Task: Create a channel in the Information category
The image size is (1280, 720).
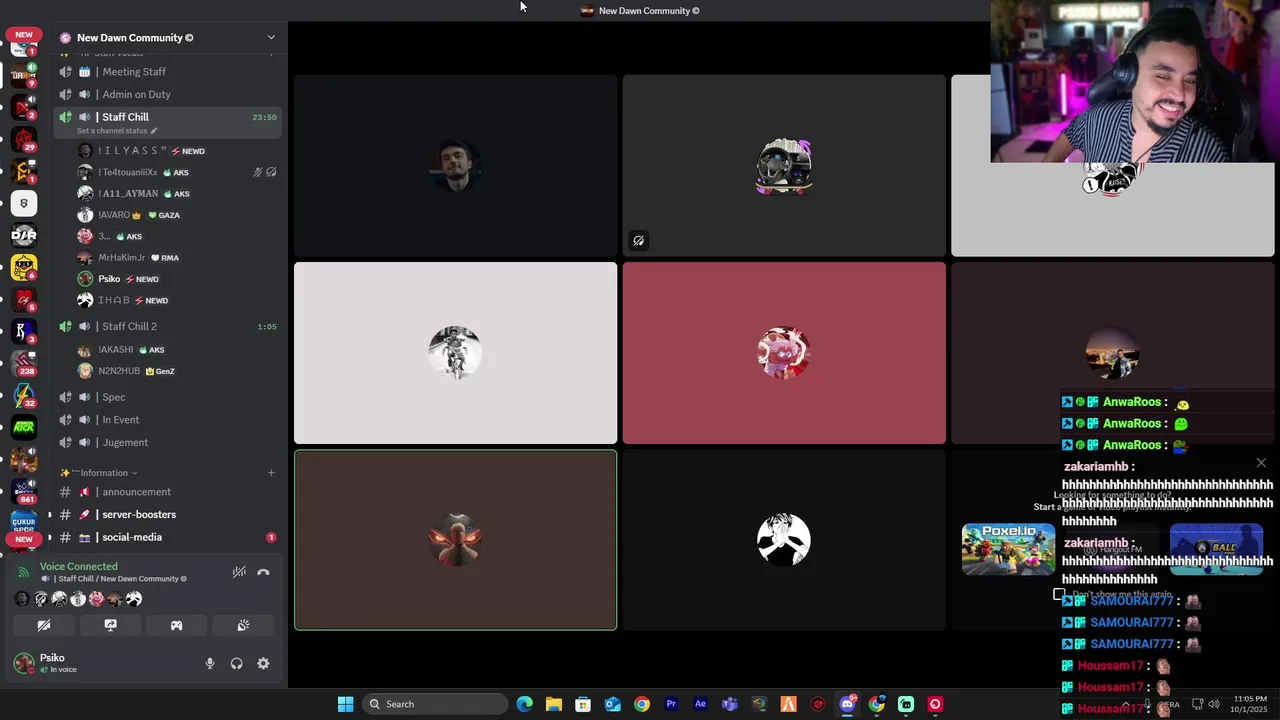Action: (271, 473)
